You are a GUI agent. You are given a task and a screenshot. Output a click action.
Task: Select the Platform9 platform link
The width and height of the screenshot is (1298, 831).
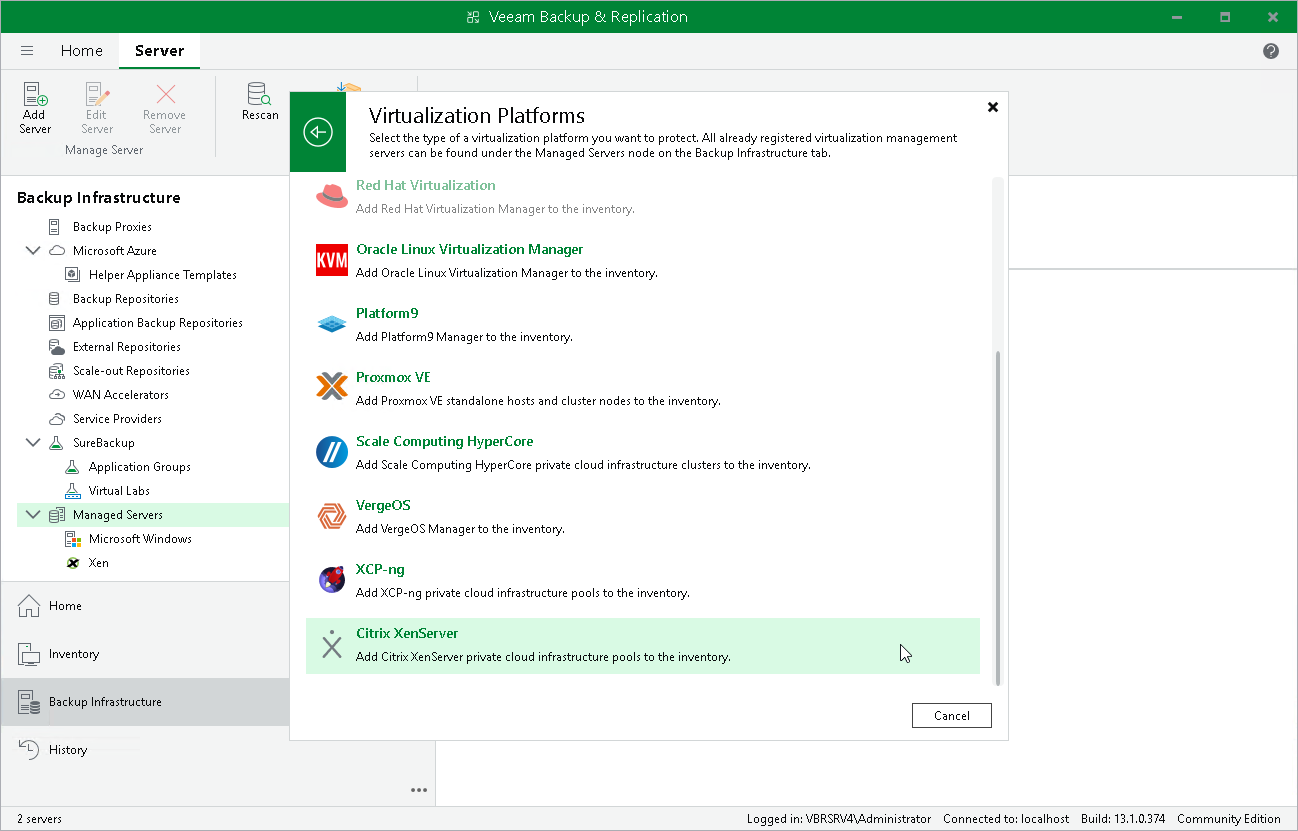tap(387, 313)
